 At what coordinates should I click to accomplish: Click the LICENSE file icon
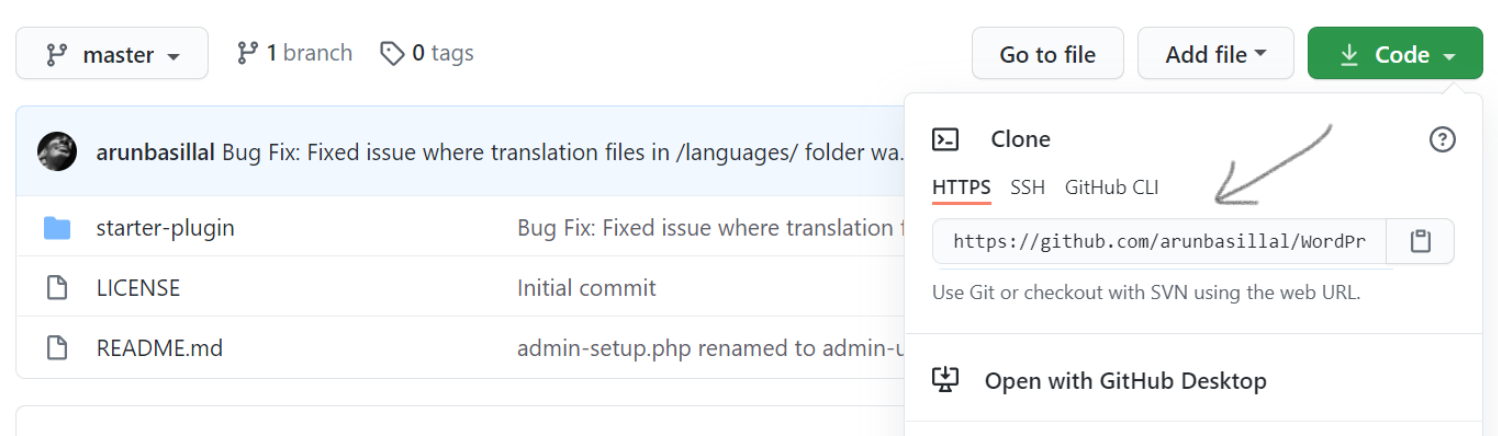click(57, 288)
